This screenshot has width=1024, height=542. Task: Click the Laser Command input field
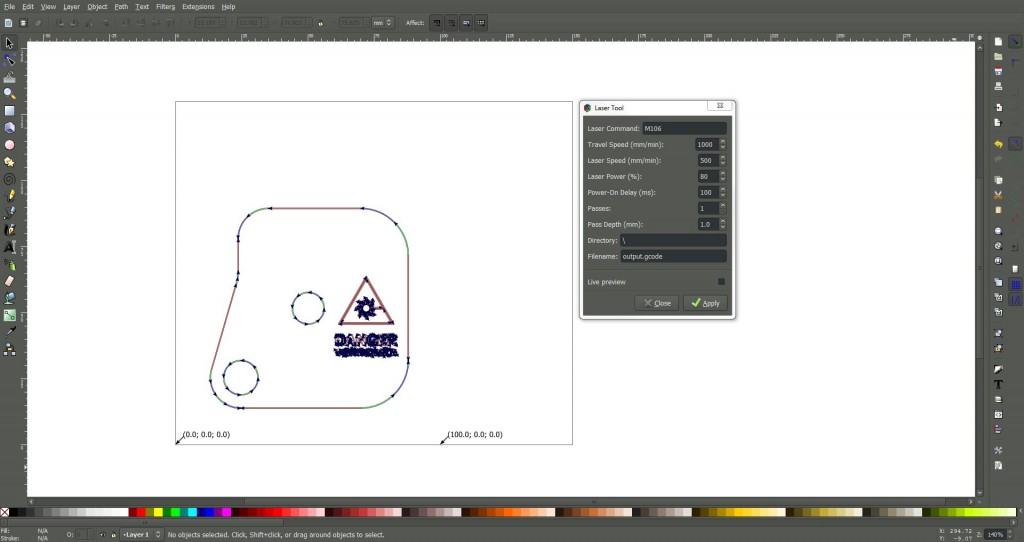[684, 128]
